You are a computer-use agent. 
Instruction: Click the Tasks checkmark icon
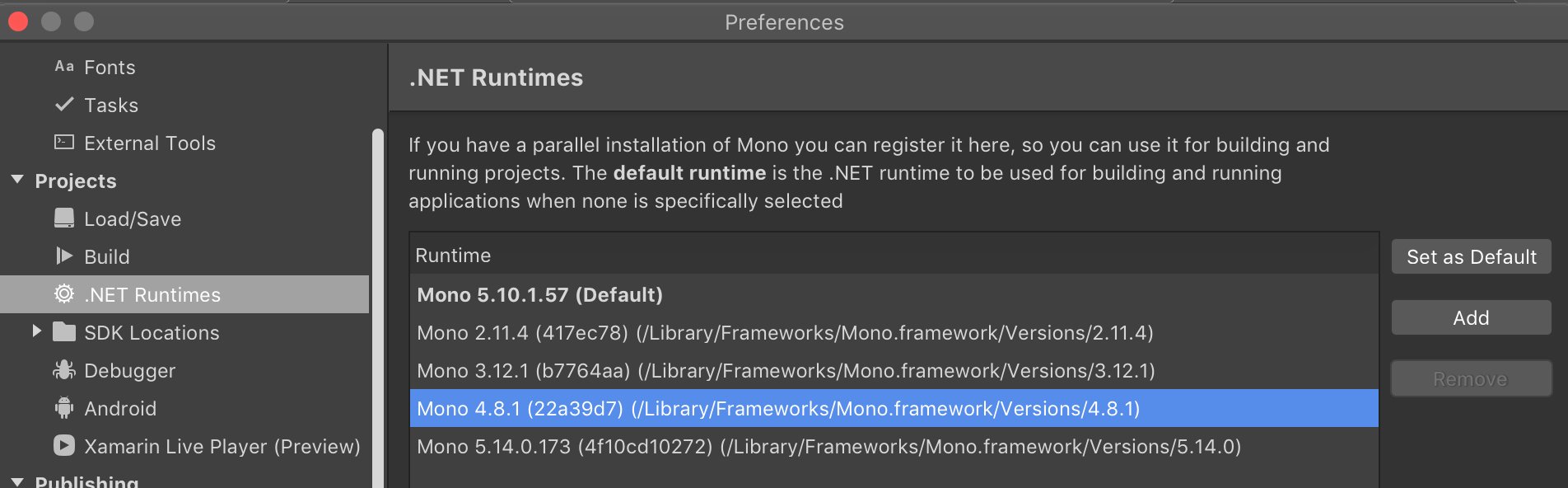tap(64, 105)
